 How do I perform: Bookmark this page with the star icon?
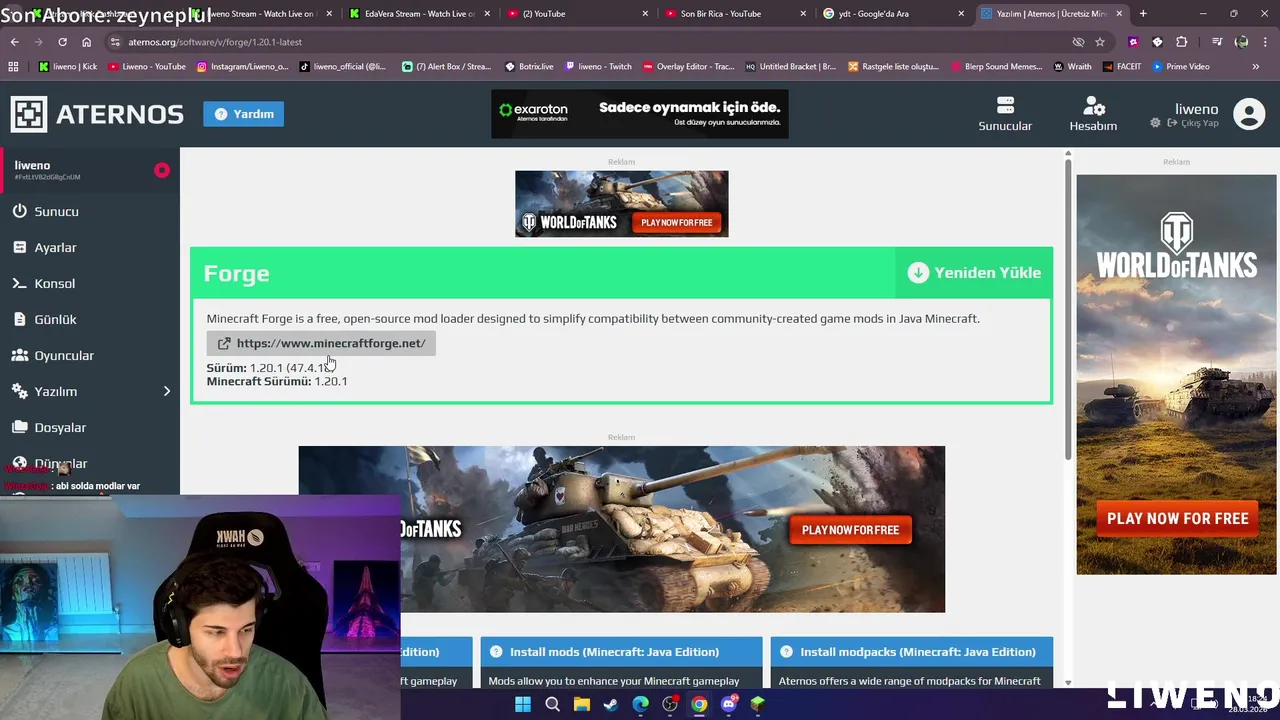pos(1100,42)
